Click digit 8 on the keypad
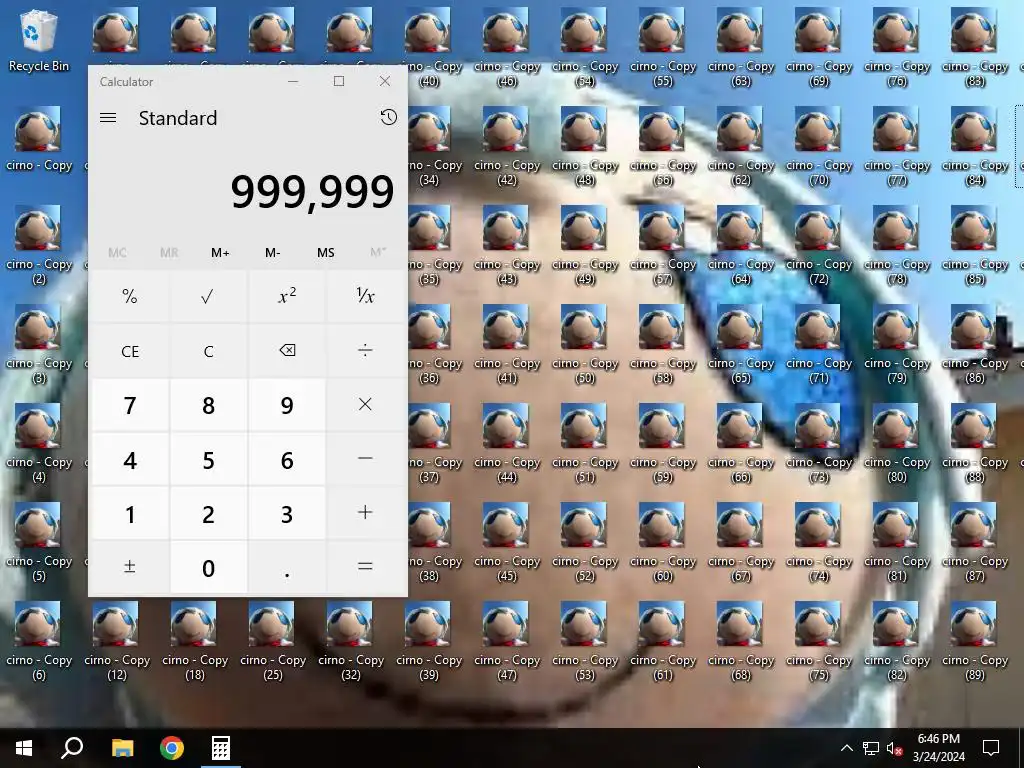Screen dimensions: 1024x768 pyautogui.click(x=208, y=406)
